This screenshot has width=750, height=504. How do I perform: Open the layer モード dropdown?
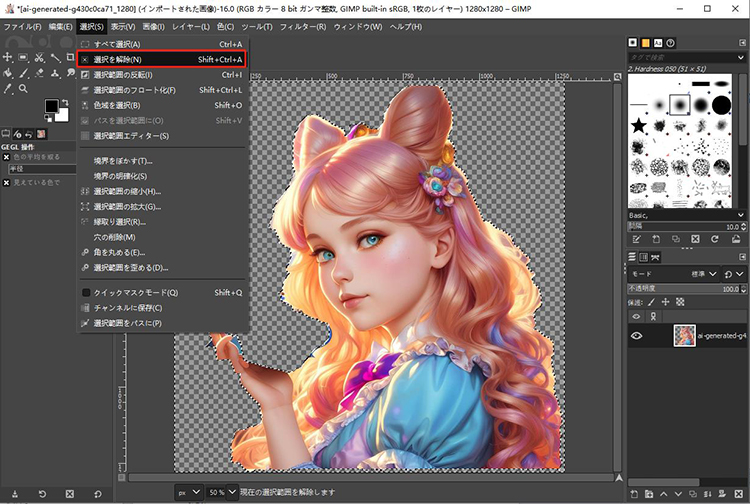[673, 274]
